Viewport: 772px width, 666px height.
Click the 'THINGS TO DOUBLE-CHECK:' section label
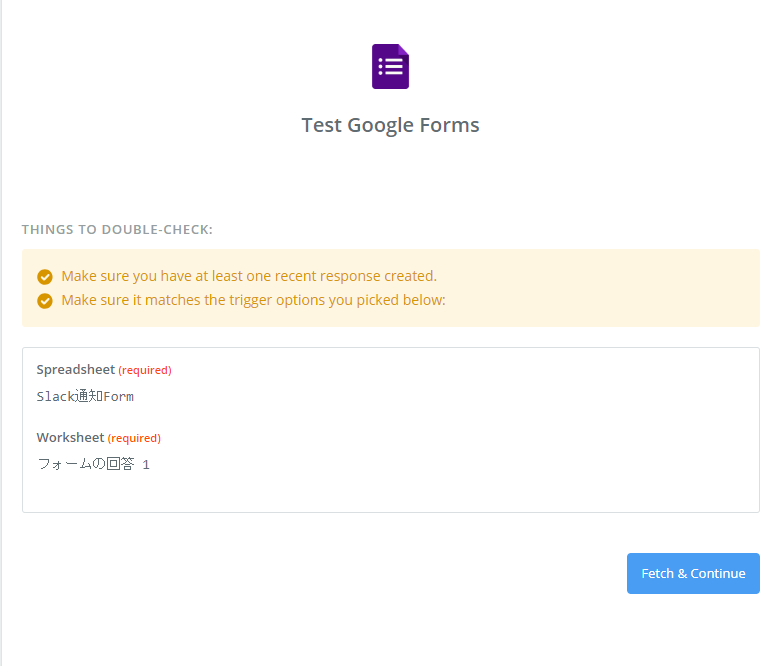(x=117, y=230)
